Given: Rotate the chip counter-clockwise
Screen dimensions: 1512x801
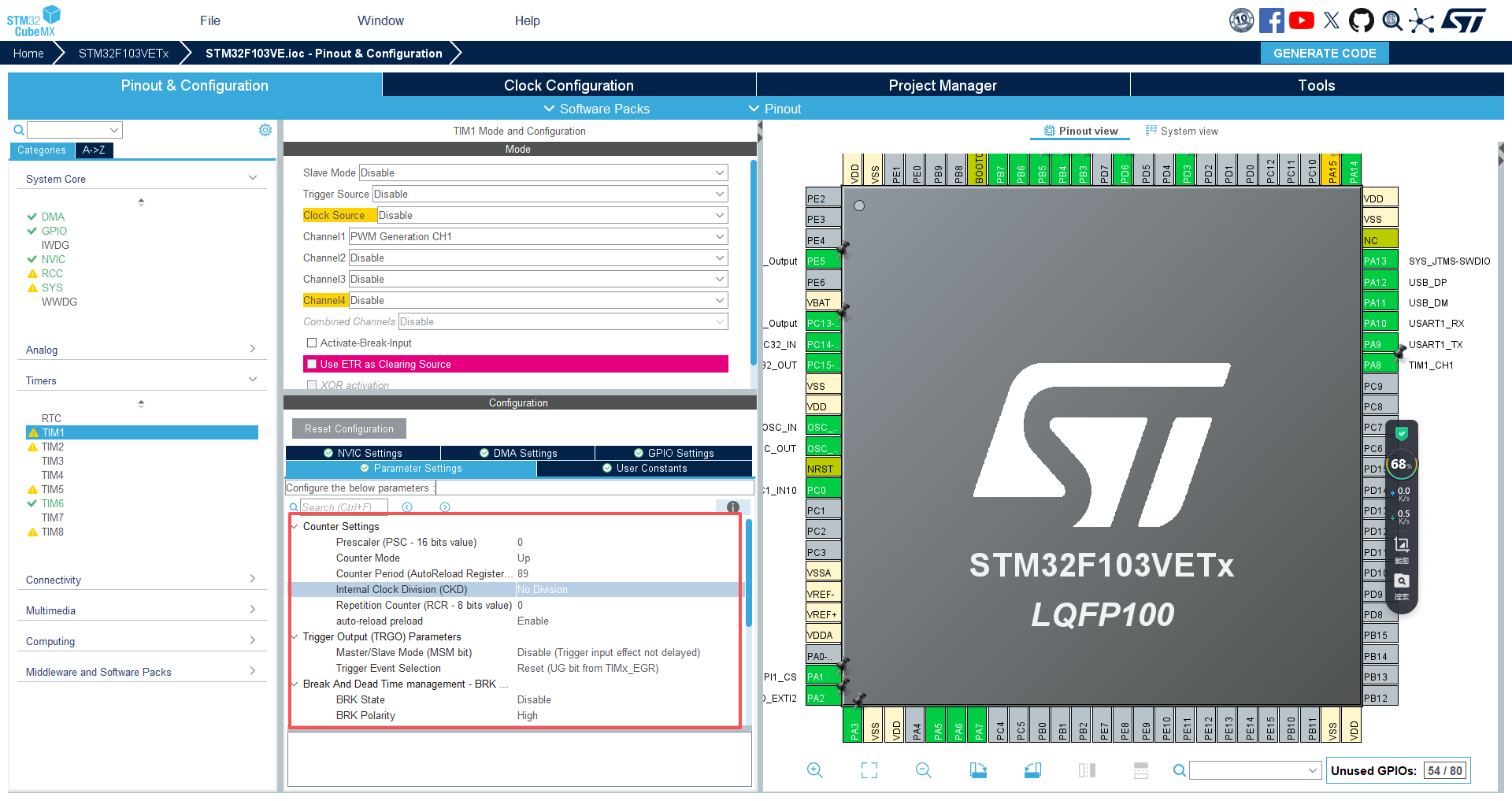Looking at the screenshot, I should pyautogui.click(x=1032, y=770).
